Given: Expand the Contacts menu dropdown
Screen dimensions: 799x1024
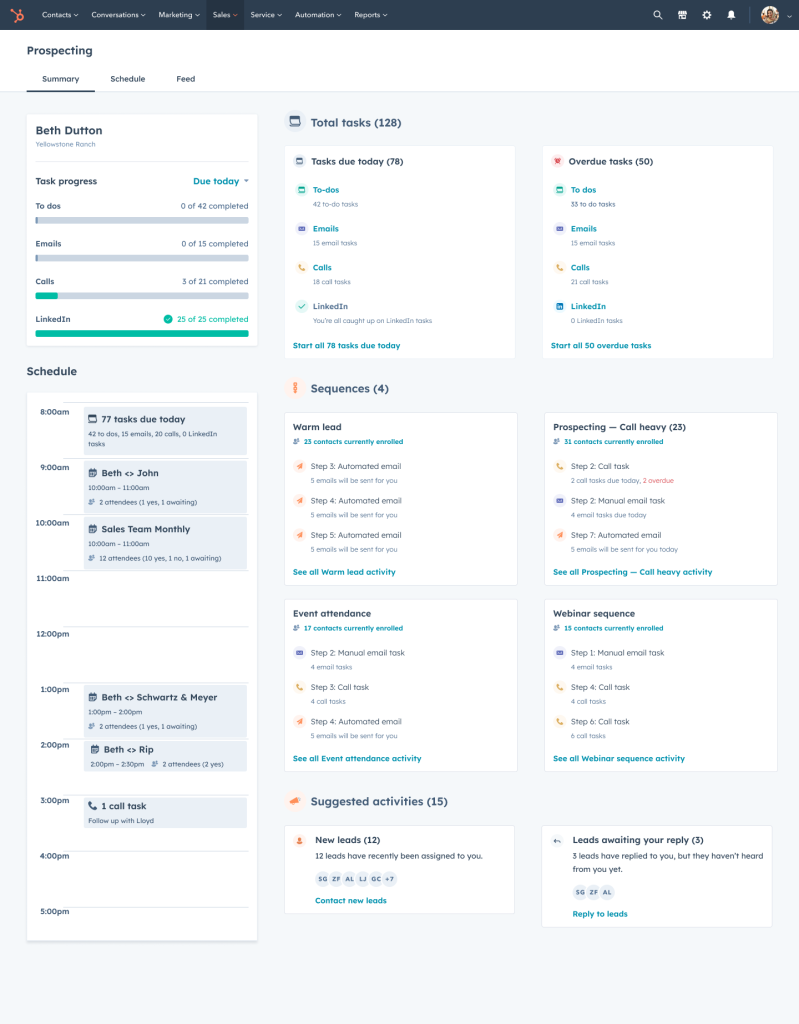Looking at the screenshot, I should [x=60, y=15].
